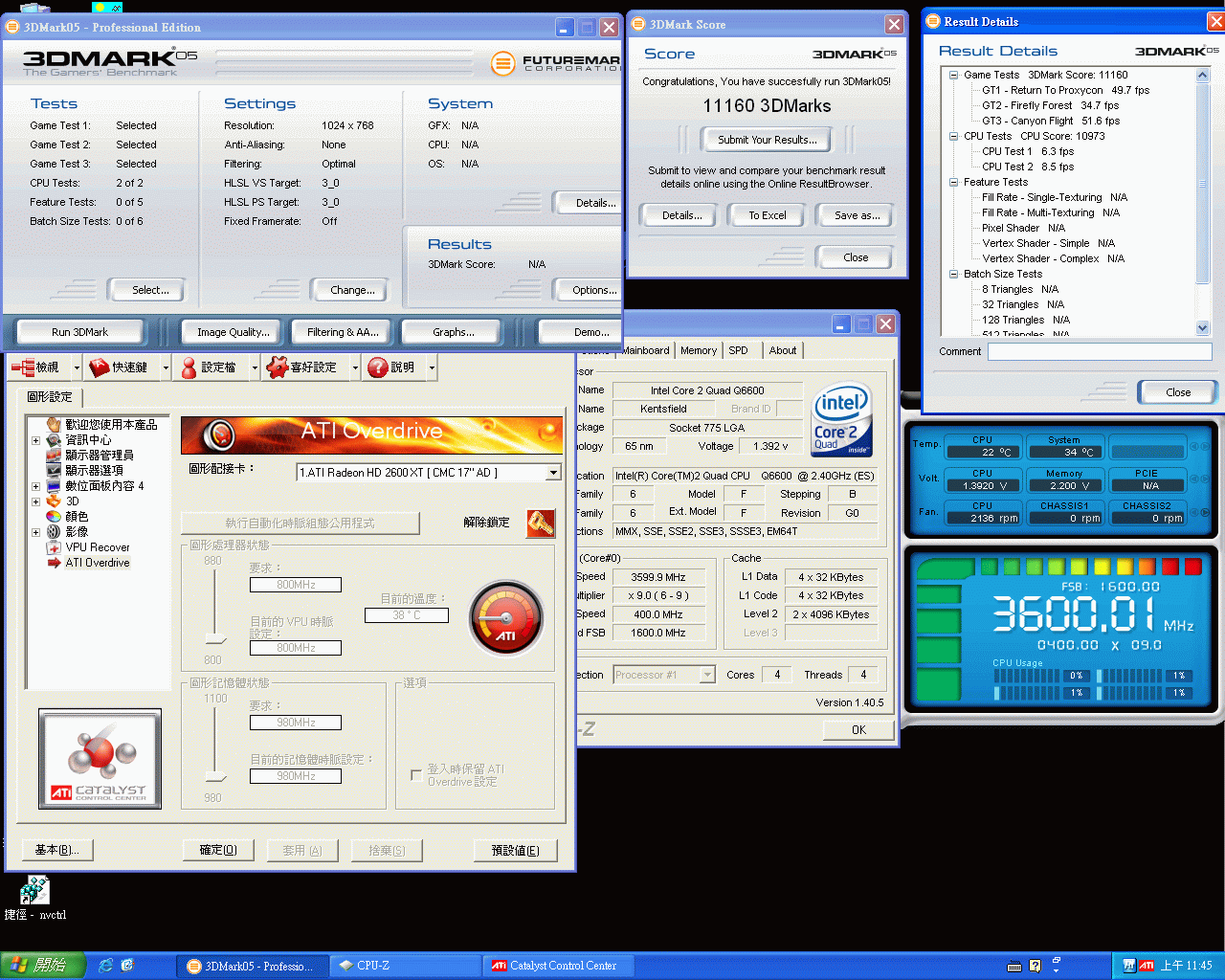Open the 設定檔 dropdown arrow
The height and width of the screenshot is (980, 1225).
coord(255,367)
